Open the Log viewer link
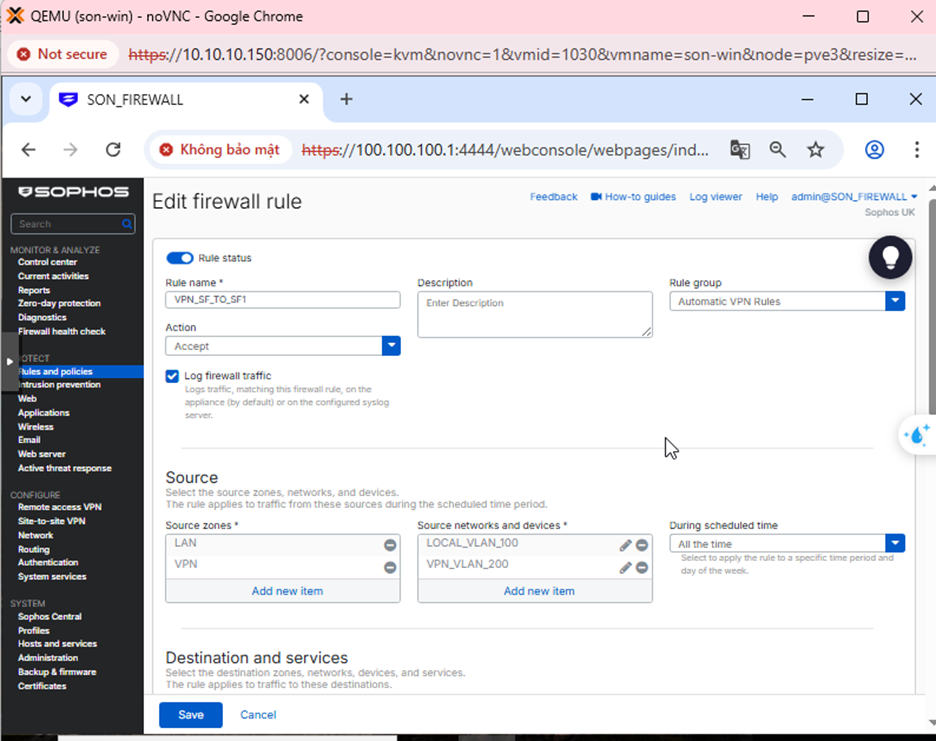This screenshot has height=741, width=936. pos(715,197)
